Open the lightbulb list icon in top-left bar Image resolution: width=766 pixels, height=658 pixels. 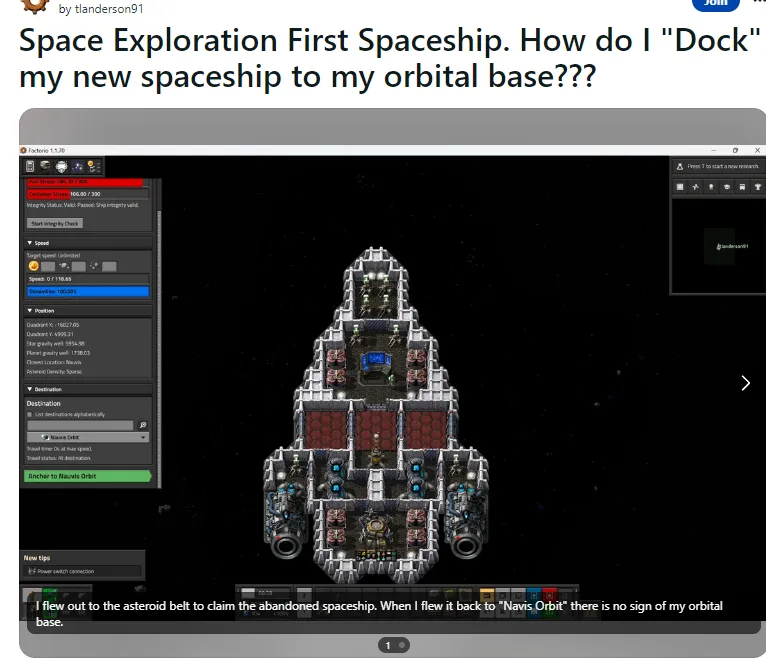click(x=93, y=167)
